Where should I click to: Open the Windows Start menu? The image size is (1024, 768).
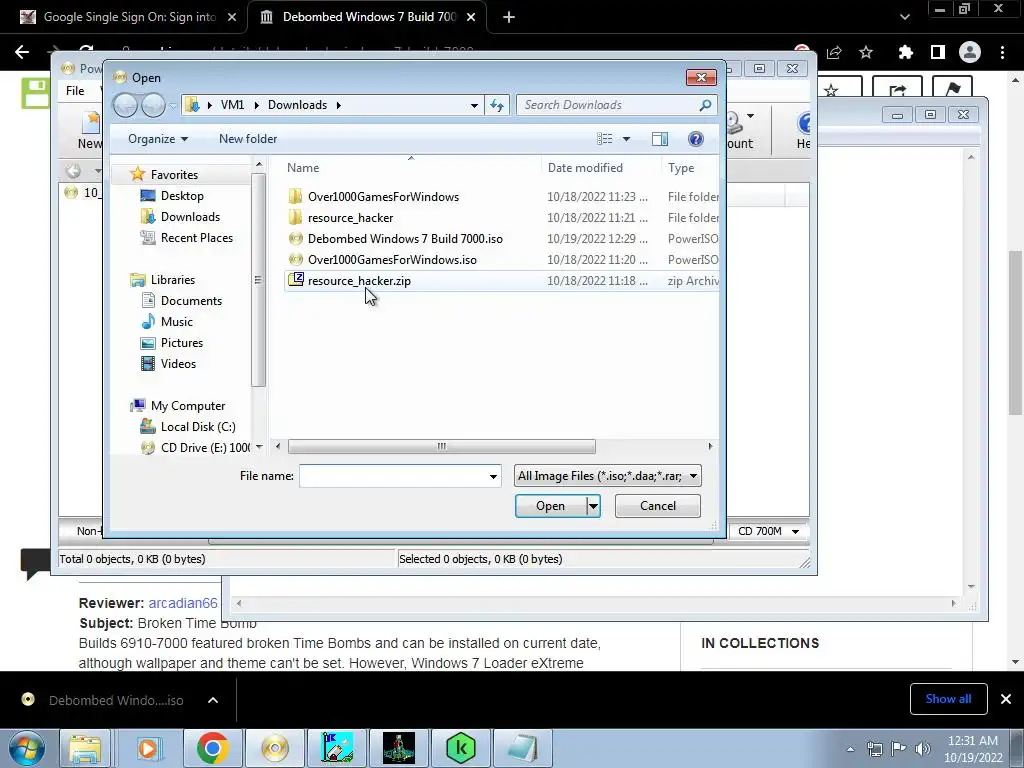pos(26,748)
